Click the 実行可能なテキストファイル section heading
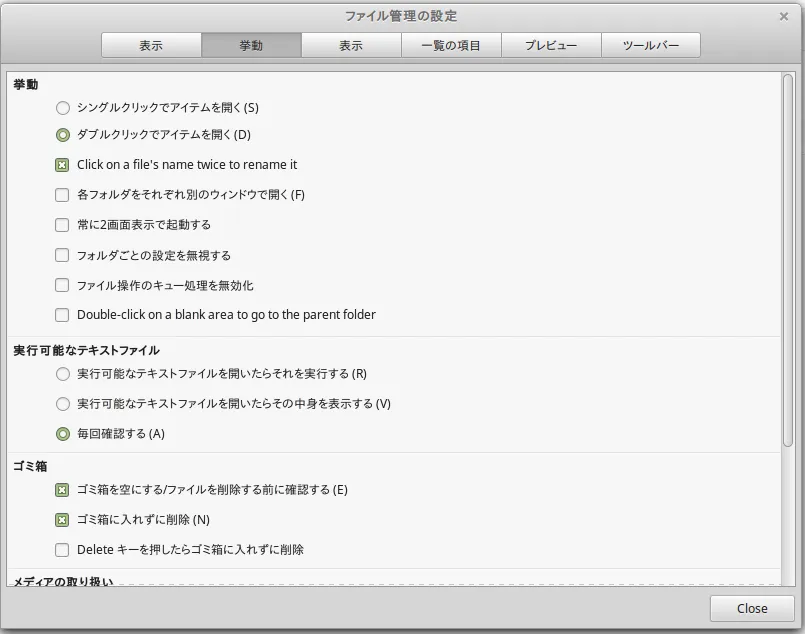Image resolution: width=805 pixels, height=634 pixels. pyautogui.click(x=86, y=350)
